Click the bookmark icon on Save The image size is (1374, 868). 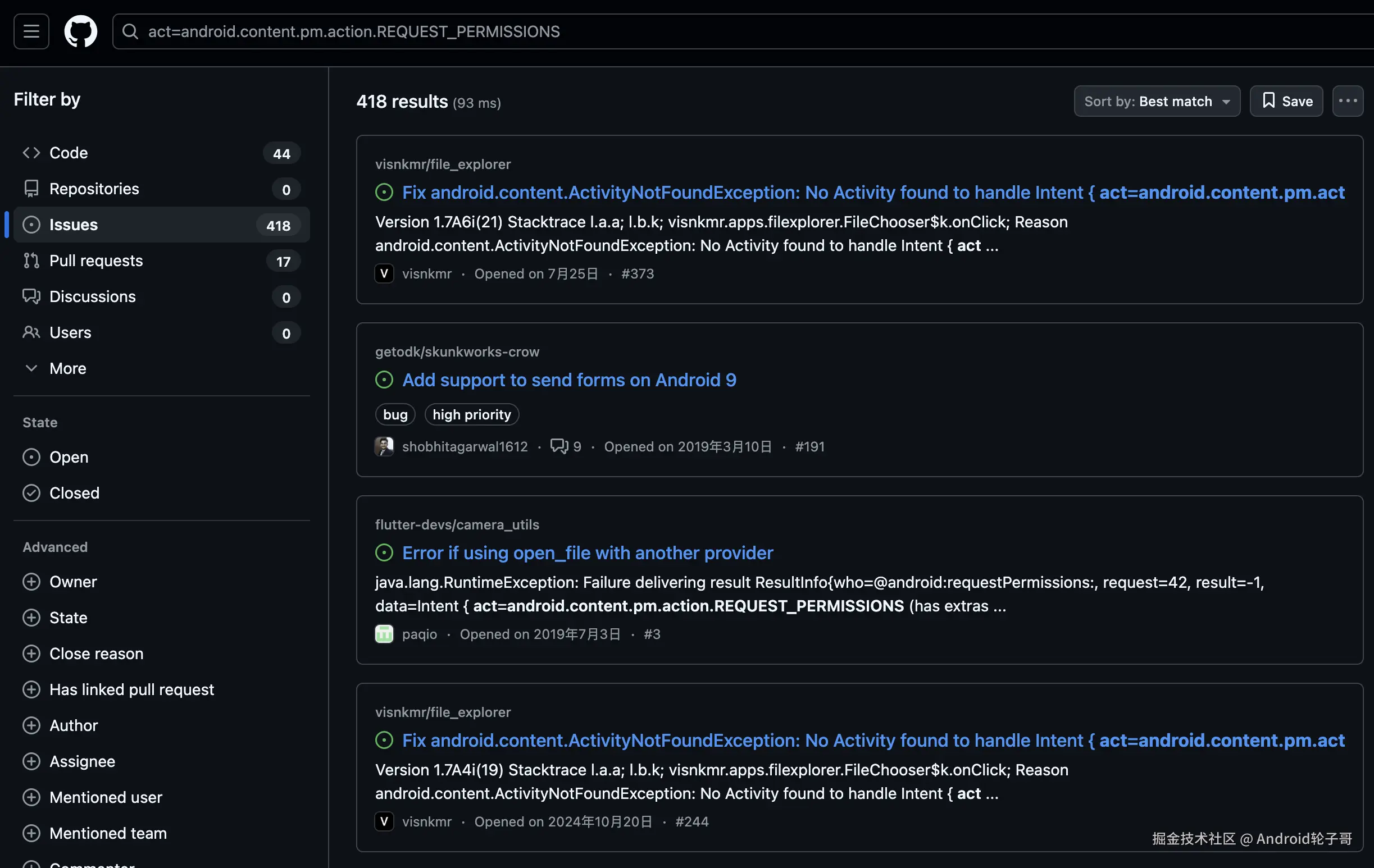pyautogui.click(x=1268, y=101)
